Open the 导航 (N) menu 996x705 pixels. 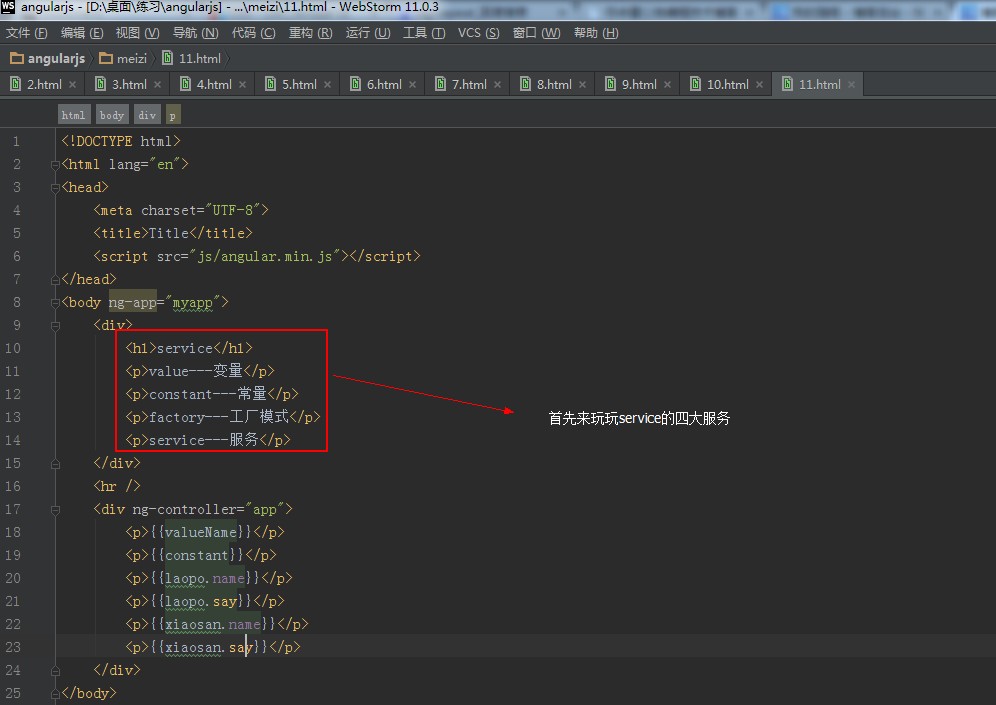click(x=196, y=33)
